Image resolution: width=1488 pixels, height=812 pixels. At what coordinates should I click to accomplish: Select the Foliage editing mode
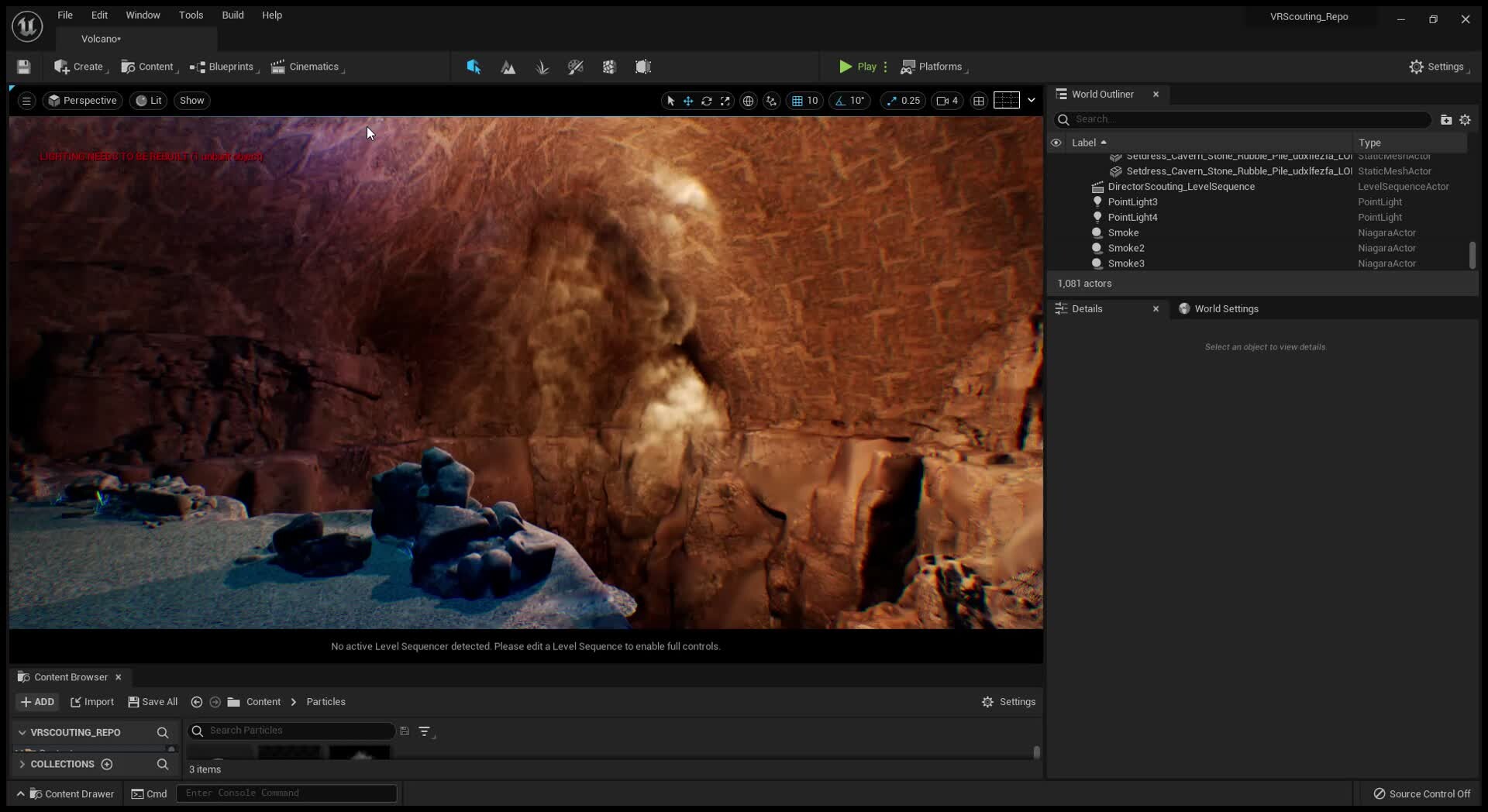pyautogui.click(x=542, y=67)
